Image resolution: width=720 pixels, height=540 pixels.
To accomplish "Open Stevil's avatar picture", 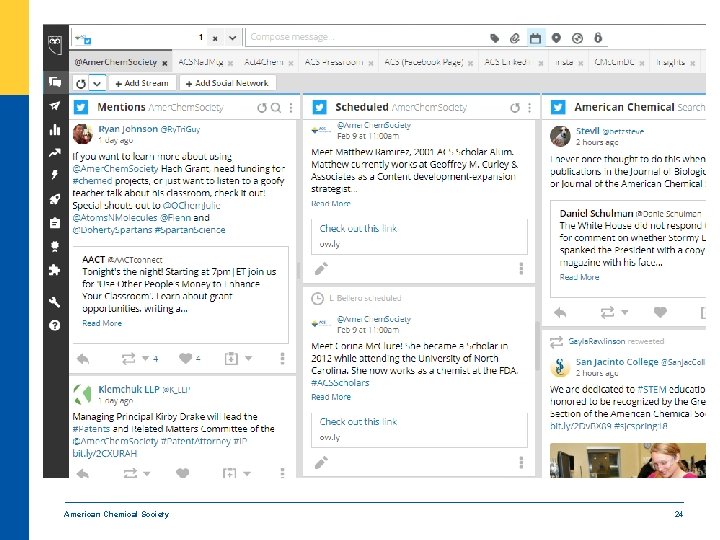I will coord(560,136).
